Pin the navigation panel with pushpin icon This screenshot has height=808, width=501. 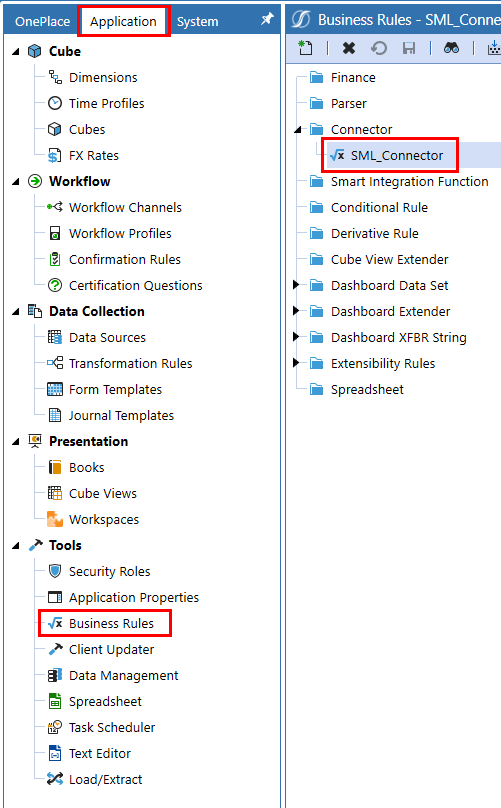pyautogui.click(x=266, y=20)
